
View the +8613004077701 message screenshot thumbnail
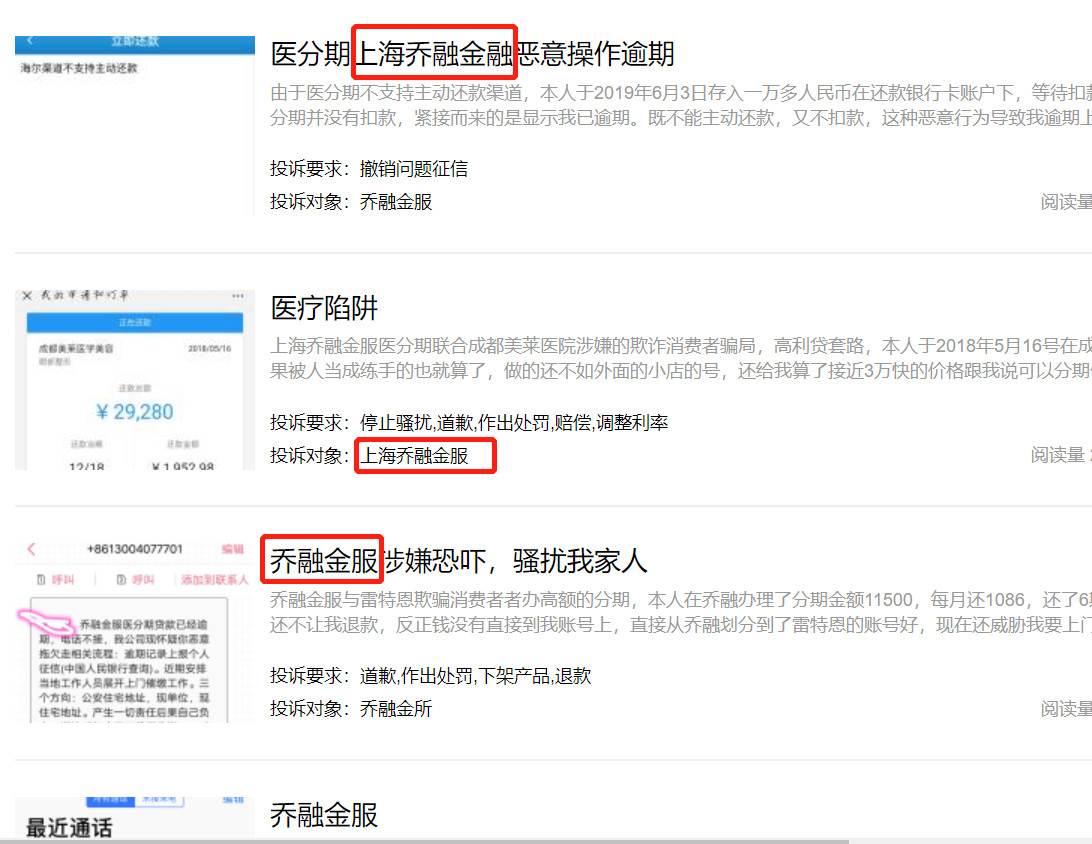[x=135, y=632]
